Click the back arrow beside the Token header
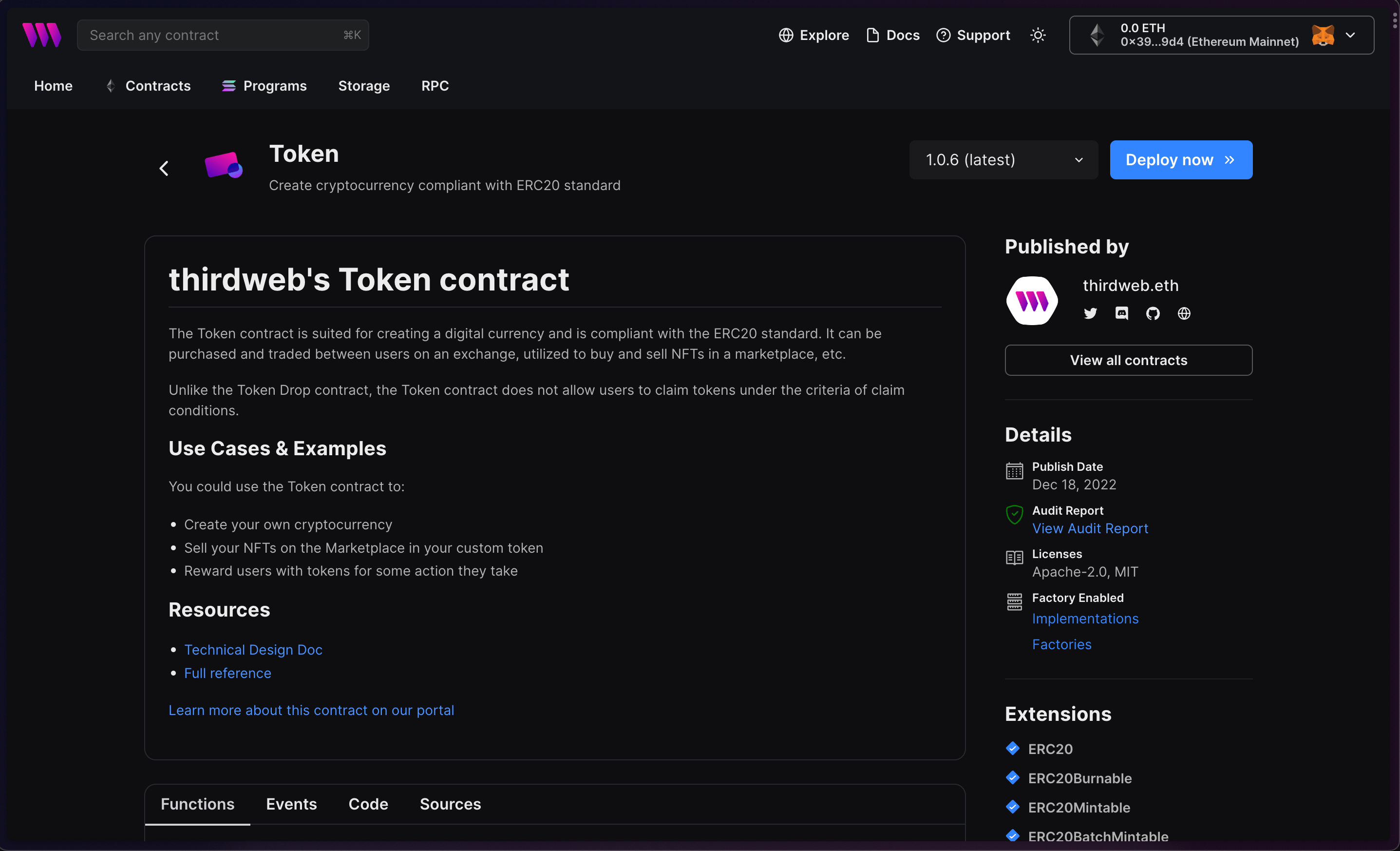Image resolution: width=1400 pixels, height=851 pixels. pyautogui.click(x=164, y=168)
